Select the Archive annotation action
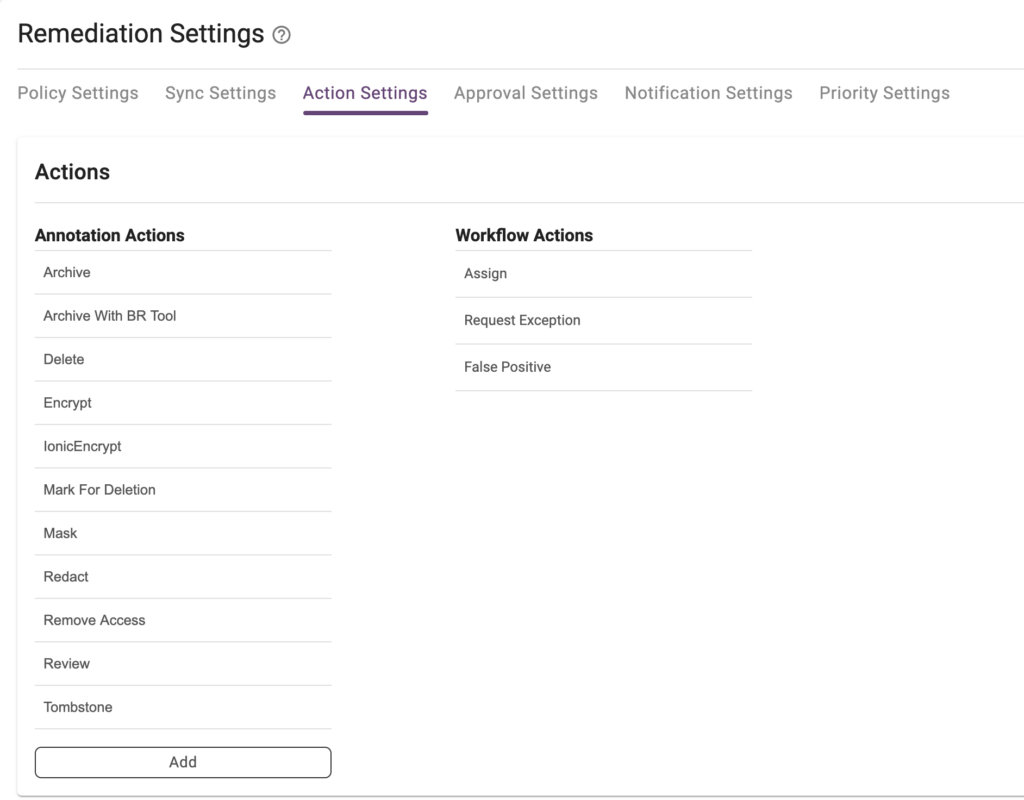This screenshot has height=800, width=1024. tap(183, 272)
